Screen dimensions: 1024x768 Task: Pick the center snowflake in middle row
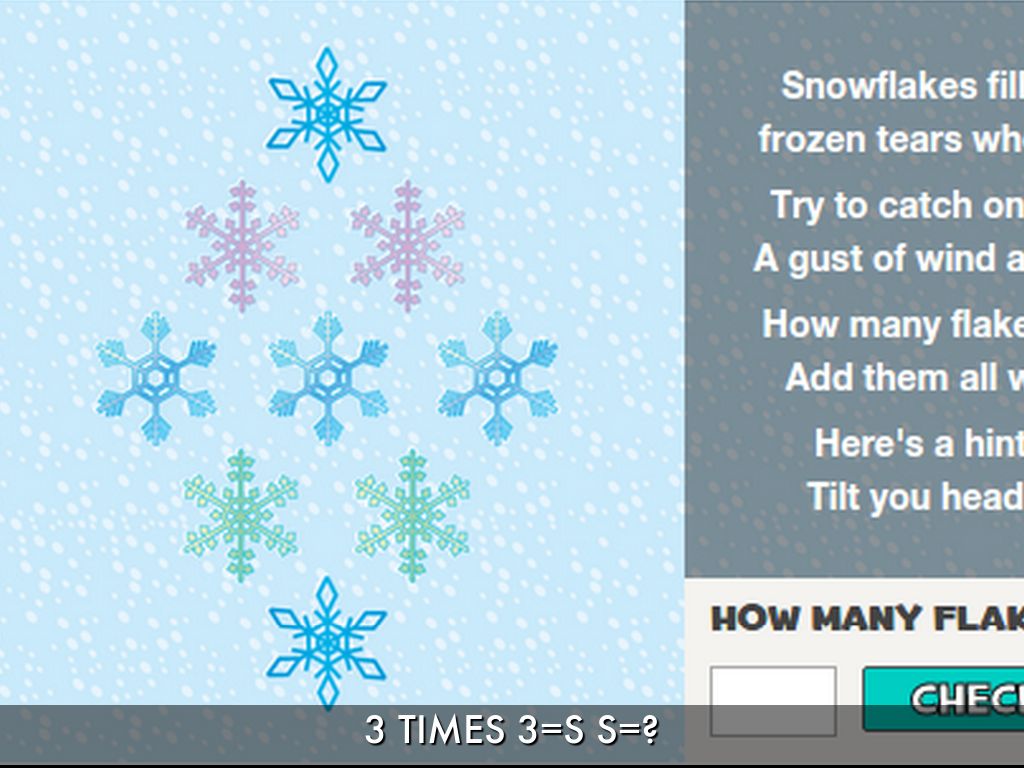(327, 377)
